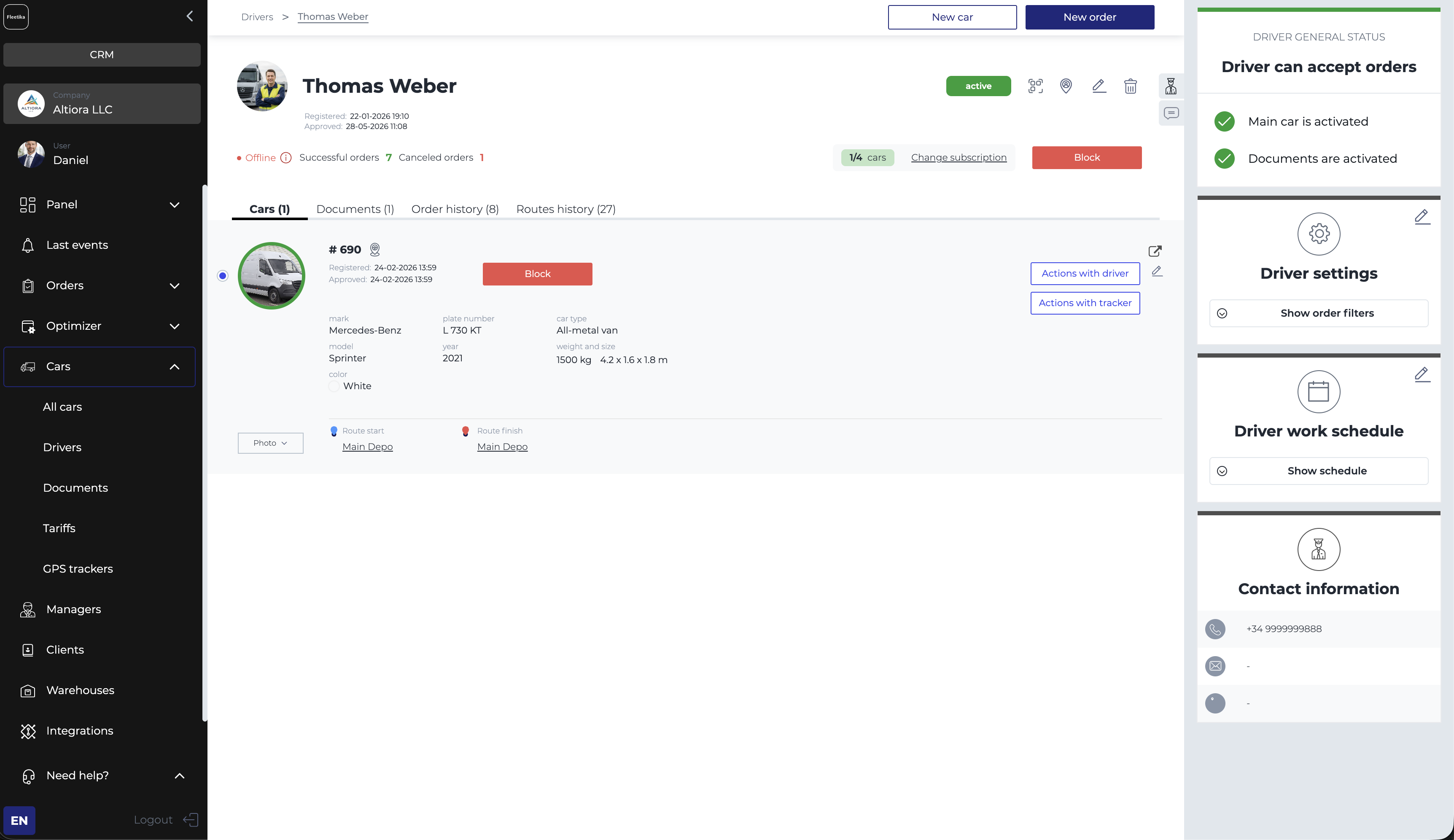Image resolution: width=1454 pixels, height=840 pixels.
Task: Edit driver settings with the pencil icon
Action: [1422, 217]
